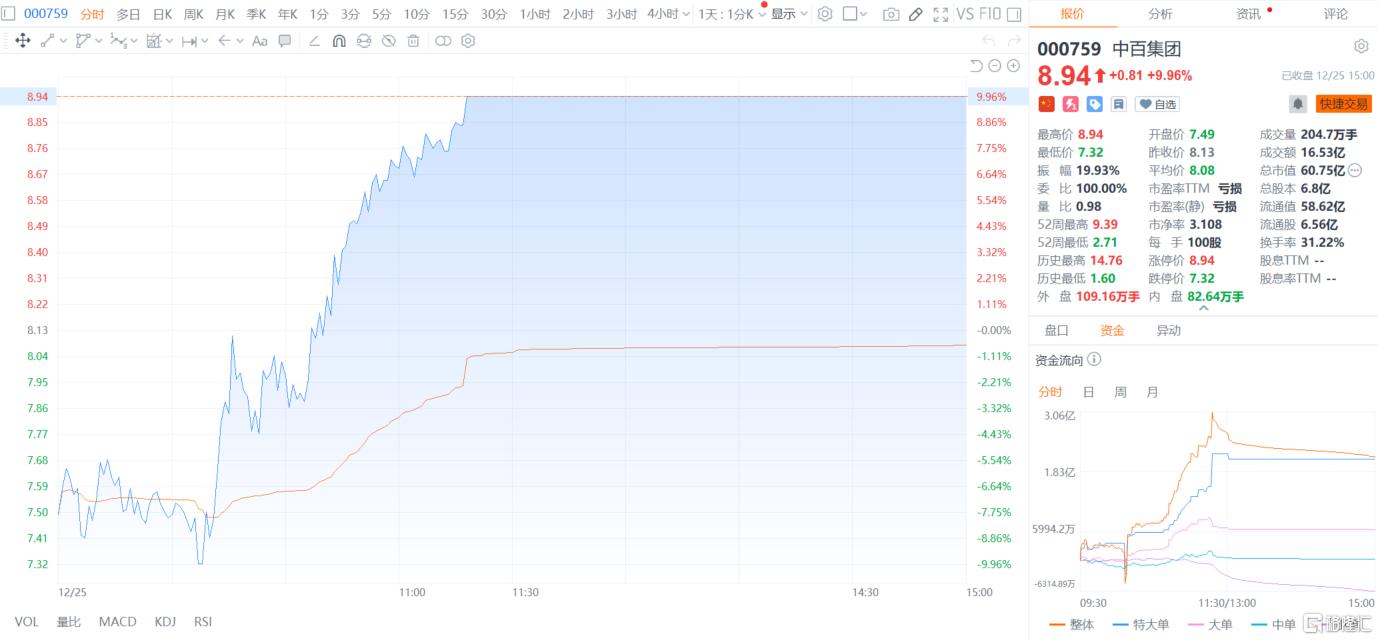The width and height of the screenshot is (1378, 640).
Task: Select 周 period for capital flow
Action: pos(1120,392)
